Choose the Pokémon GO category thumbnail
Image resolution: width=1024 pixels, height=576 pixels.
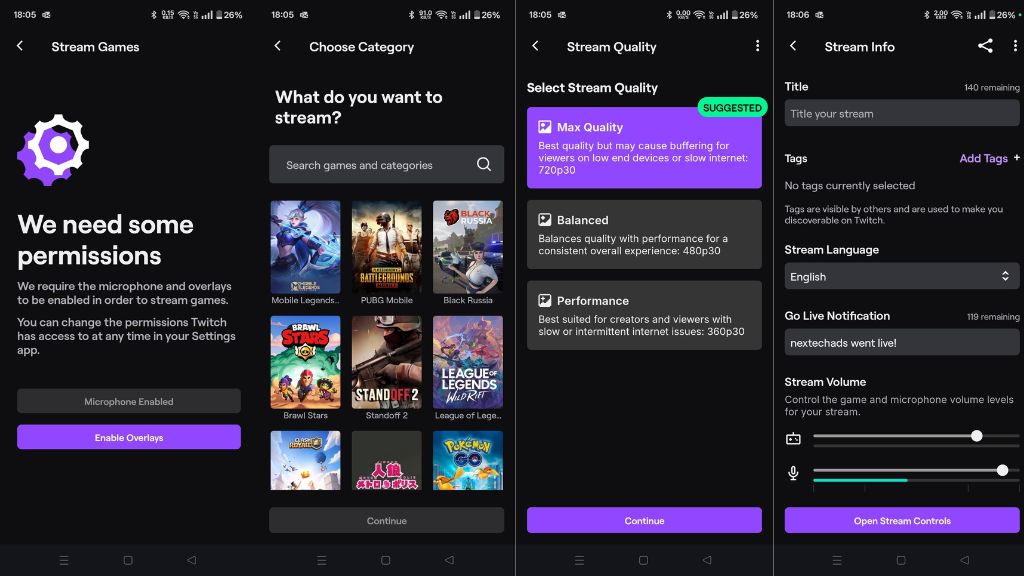tap(468, 460)
